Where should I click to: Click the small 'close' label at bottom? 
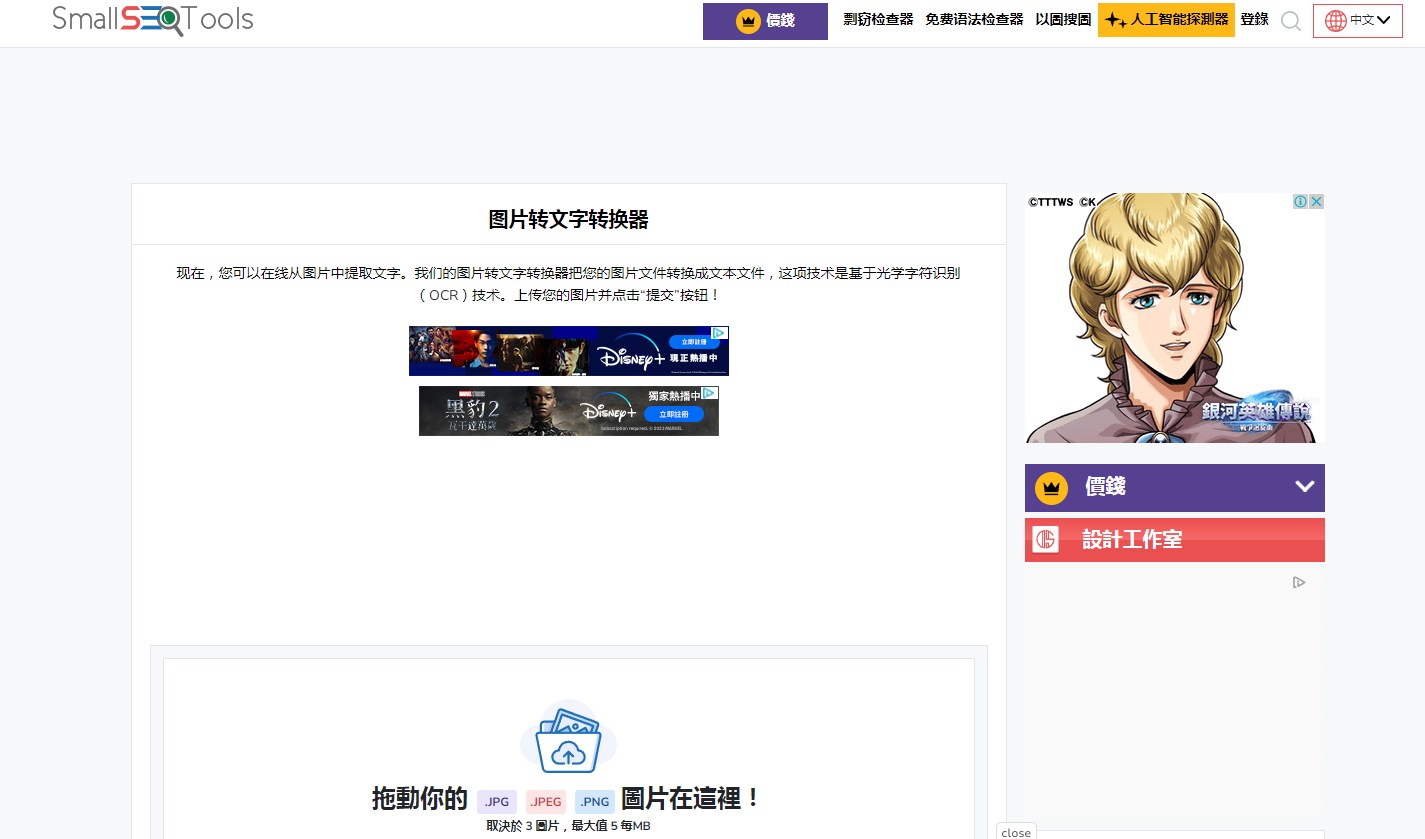pos(1015,832)
